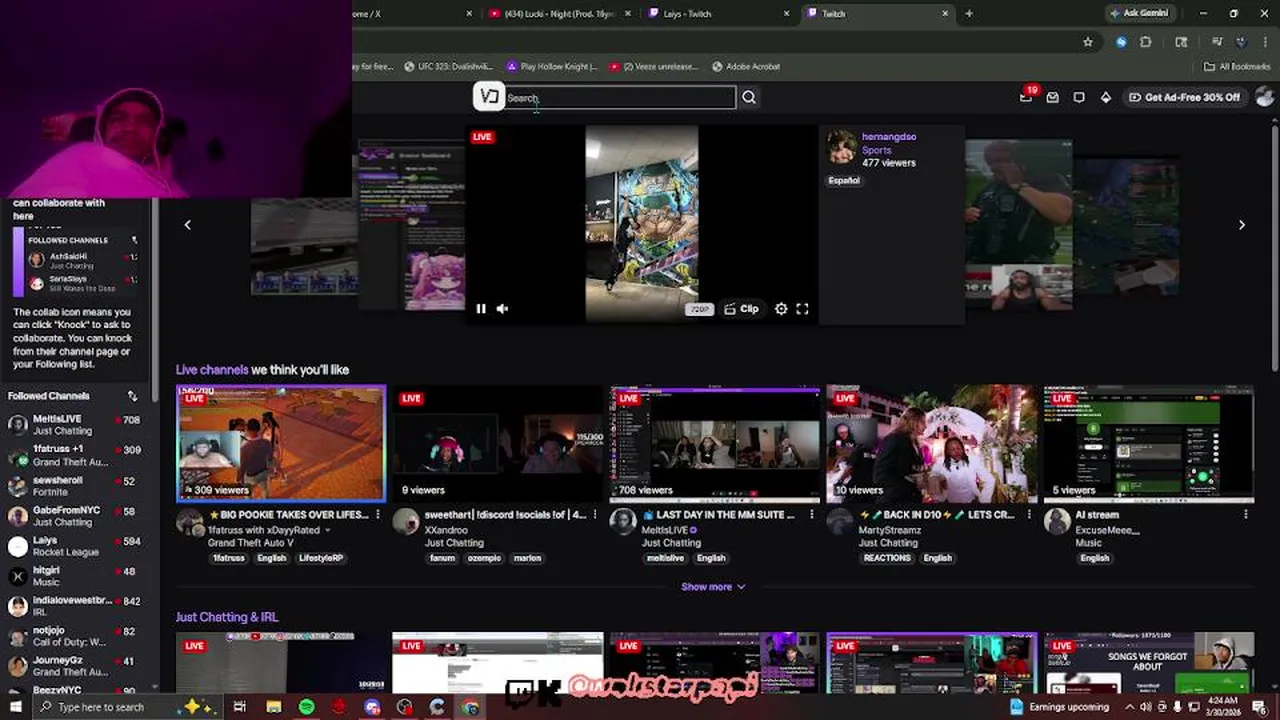
Task: Launch Spotify from the taskbar
Action: pos(306,707)
